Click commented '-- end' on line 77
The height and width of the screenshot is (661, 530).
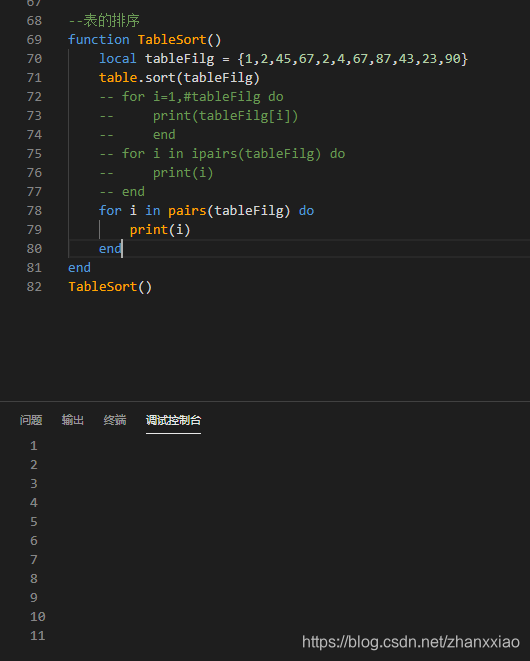[122, 191]
